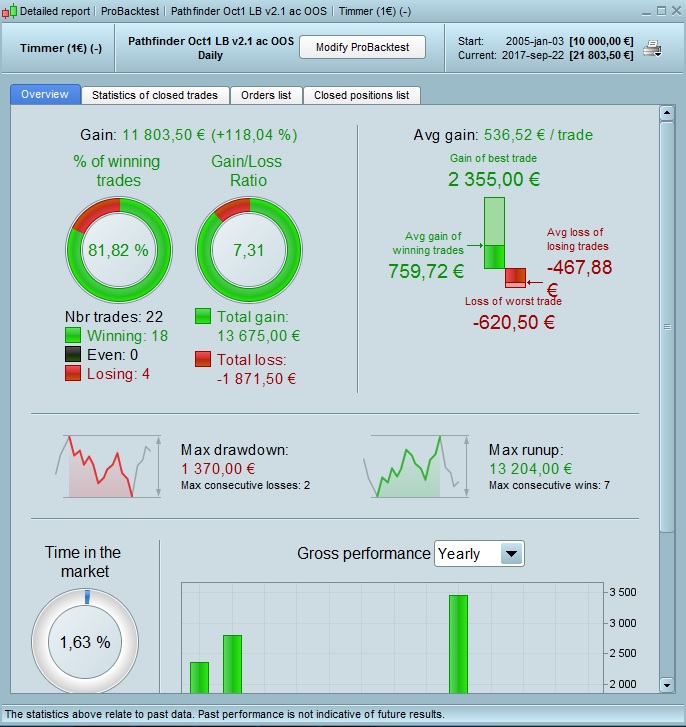Viewport: 686px width, 727px height.
Task: Click the max runup chart thumbnail
Action: click(416, 466)
